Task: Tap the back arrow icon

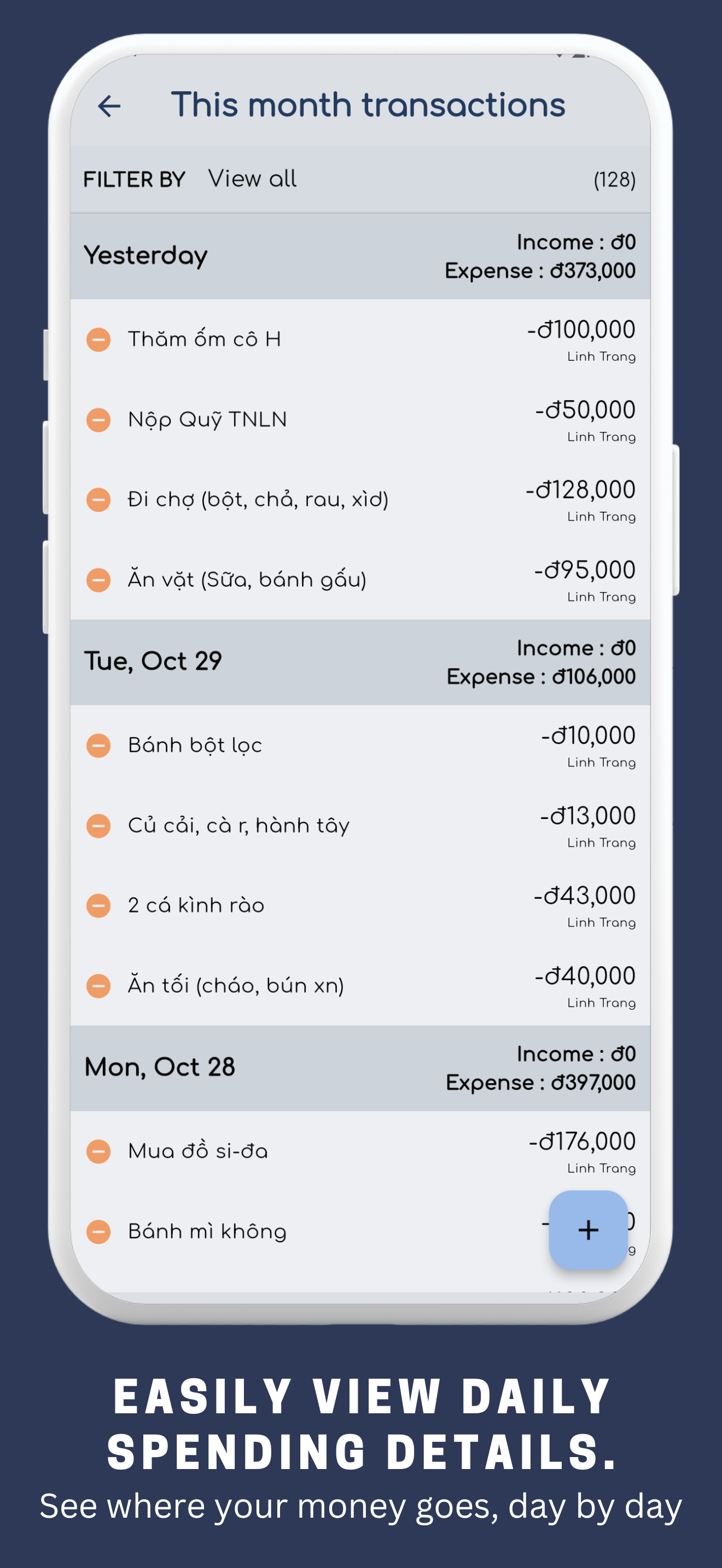Action: [109, 106]
